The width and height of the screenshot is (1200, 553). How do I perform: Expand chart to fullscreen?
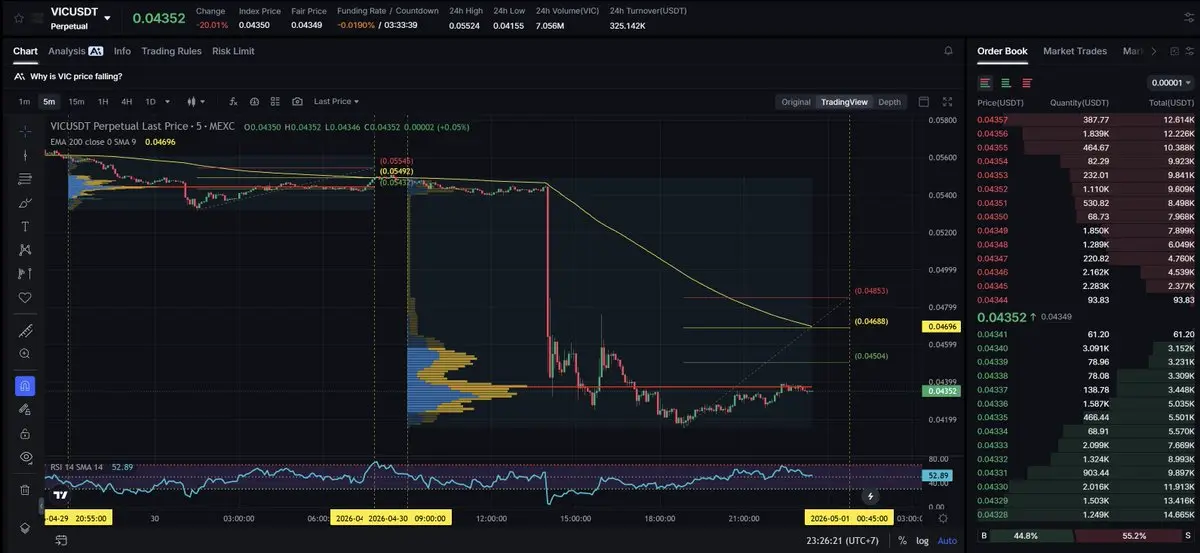pos(948,101)
